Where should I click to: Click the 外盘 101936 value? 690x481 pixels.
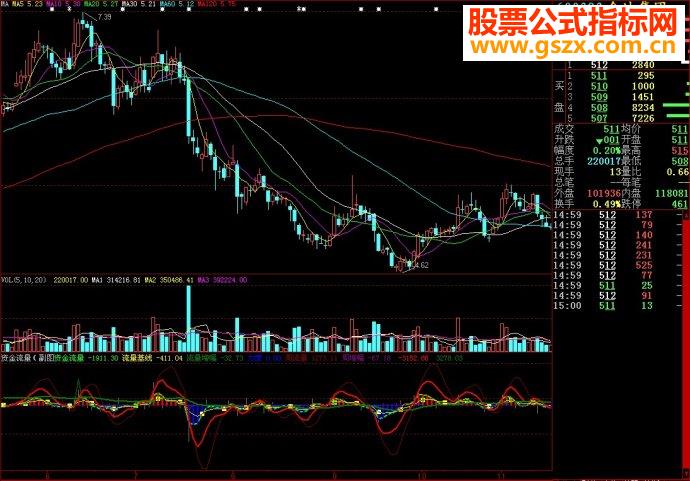(x=603, y=193)
